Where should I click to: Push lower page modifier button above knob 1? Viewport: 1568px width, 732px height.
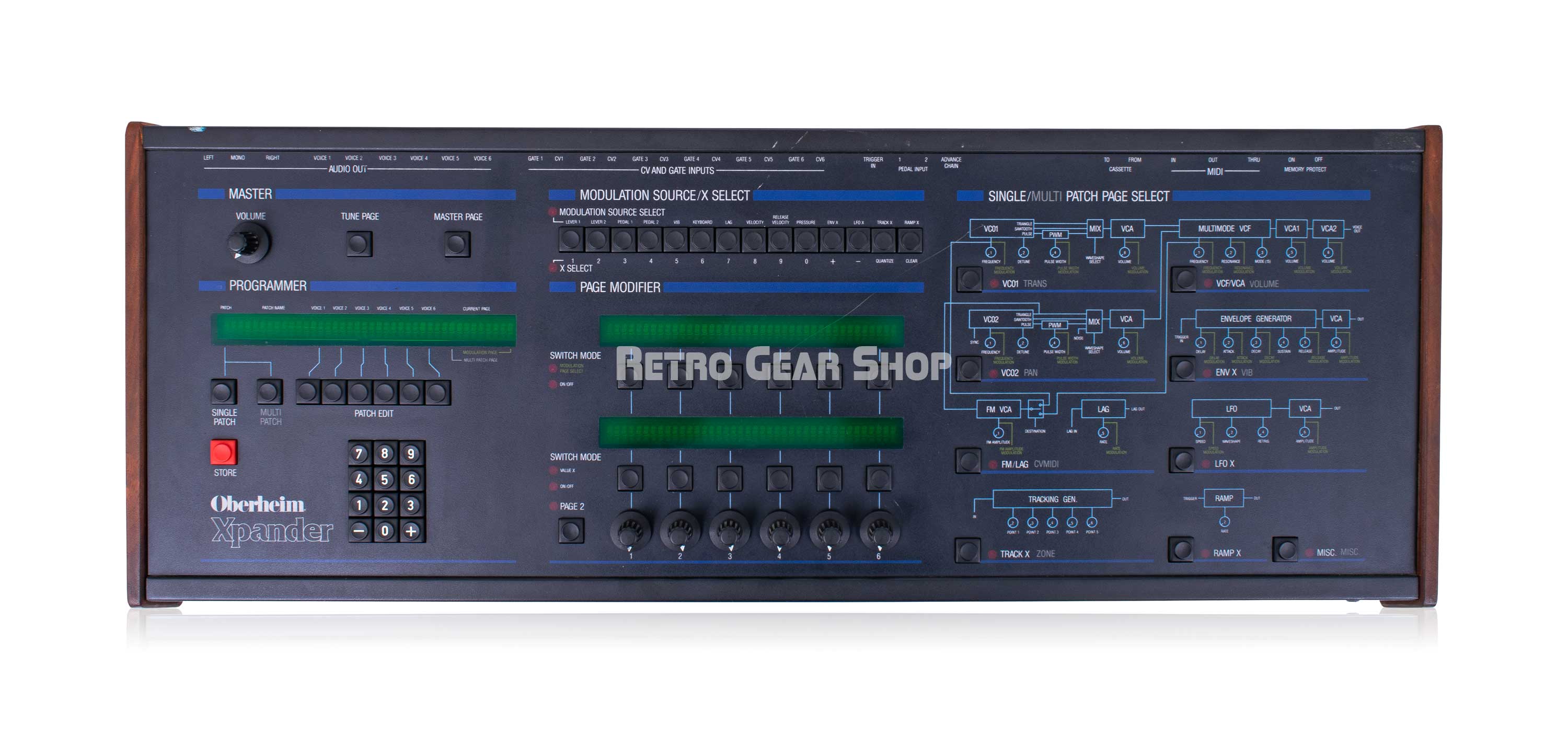[630, 478]
